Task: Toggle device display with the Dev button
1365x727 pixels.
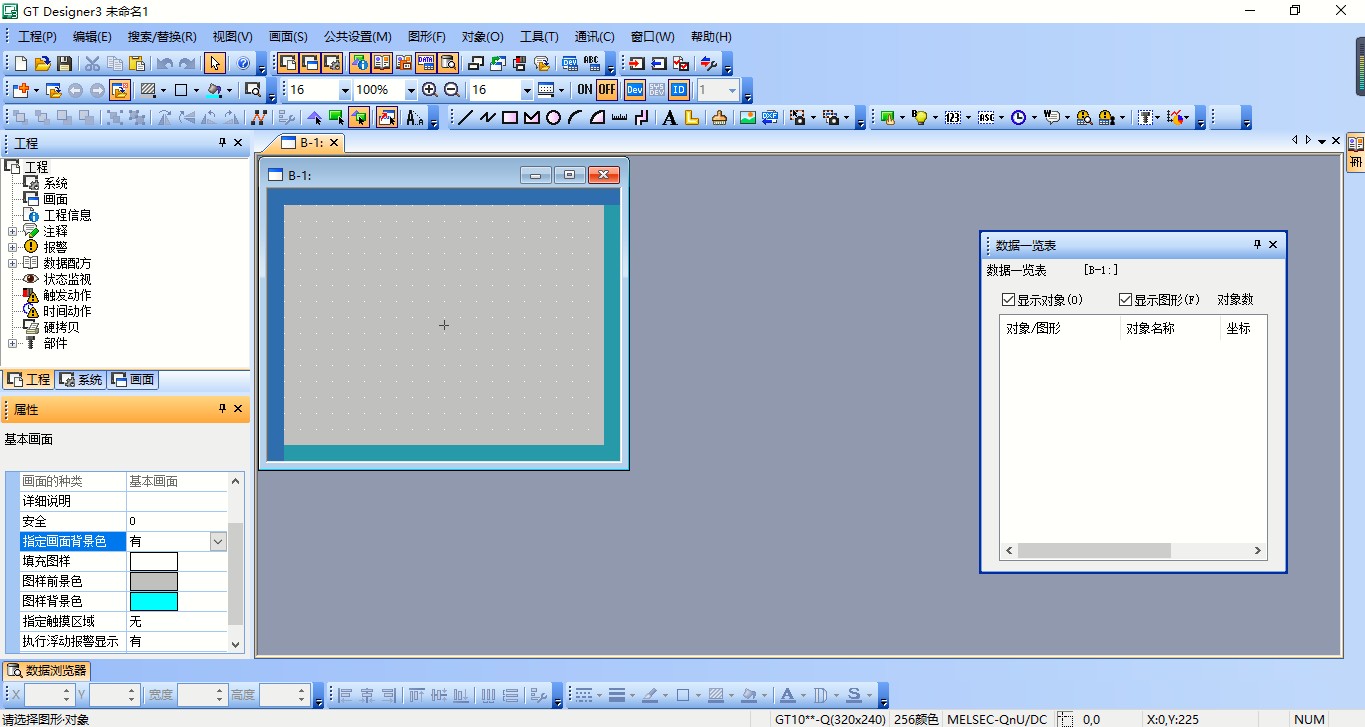Action: 635,90
